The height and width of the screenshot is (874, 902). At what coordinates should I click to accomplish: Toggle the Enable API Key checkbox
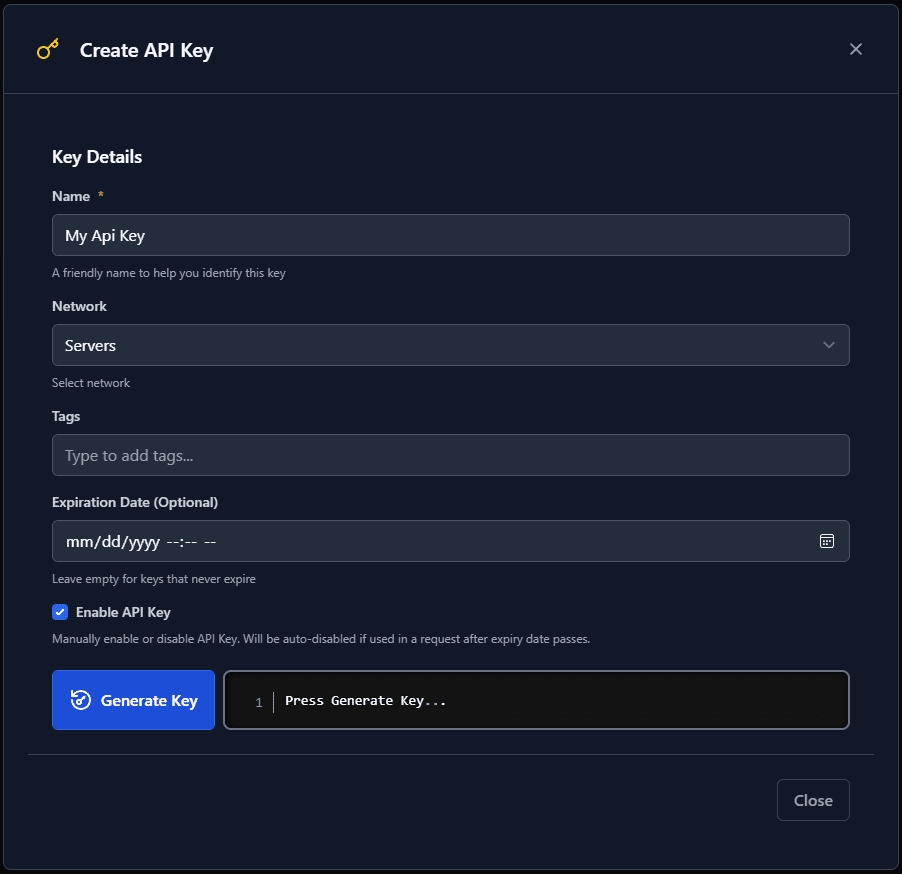[x=60, y=612]
